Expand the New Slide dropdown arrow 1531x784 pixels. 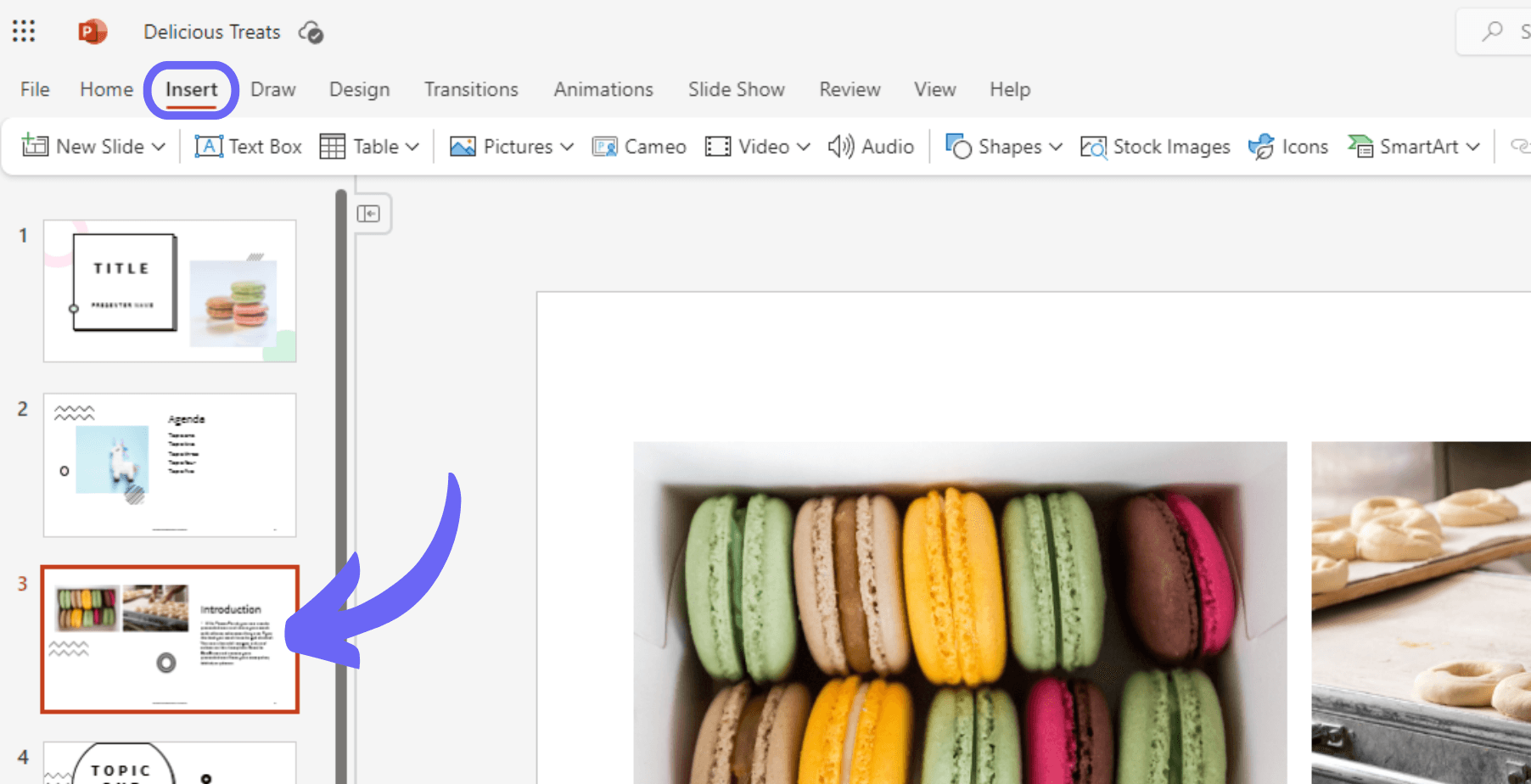click(x=159, y=147)
